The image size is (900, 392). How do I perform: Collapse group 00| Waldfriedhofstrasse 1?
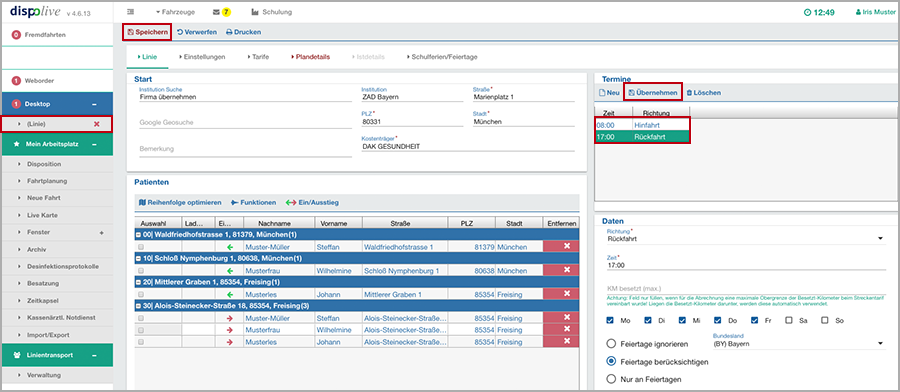pyautogui.click(x=138, y=235)
